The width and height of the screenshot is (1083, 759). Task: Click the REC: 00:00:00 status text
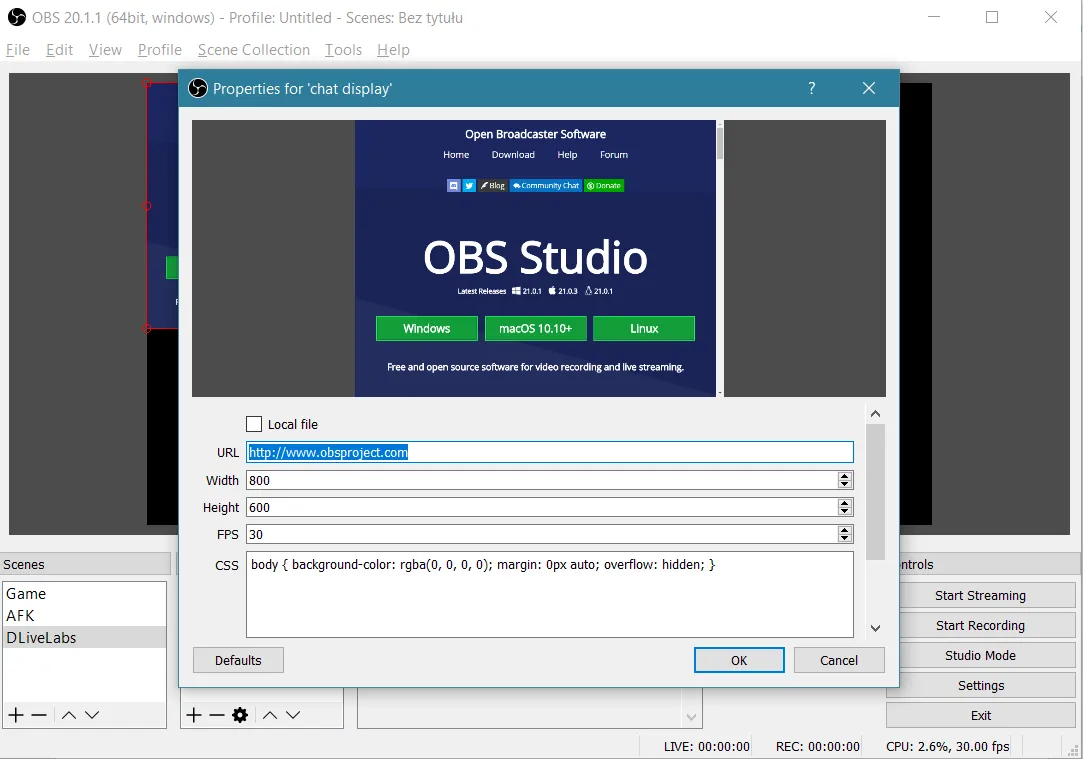[818, 746]
